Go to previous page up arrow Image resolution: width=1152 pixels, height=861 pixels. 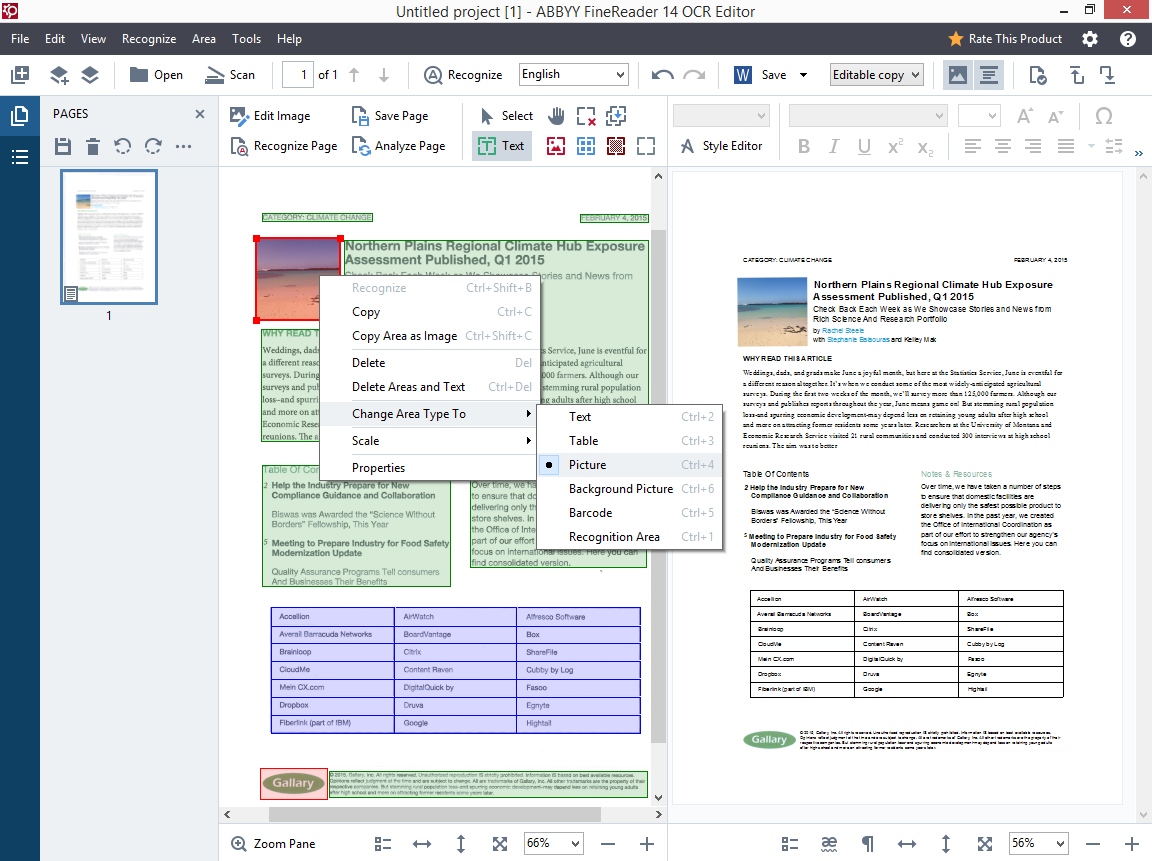point(354,75)
